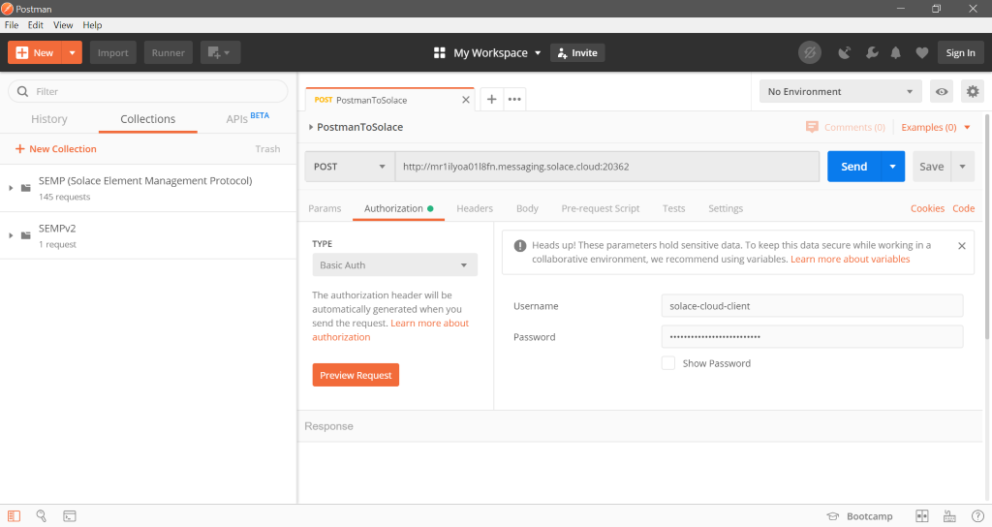Open the Postman console icon
The width and height of the screenshot is (992, 527).
pyautogui.click(x=70, y=516)
